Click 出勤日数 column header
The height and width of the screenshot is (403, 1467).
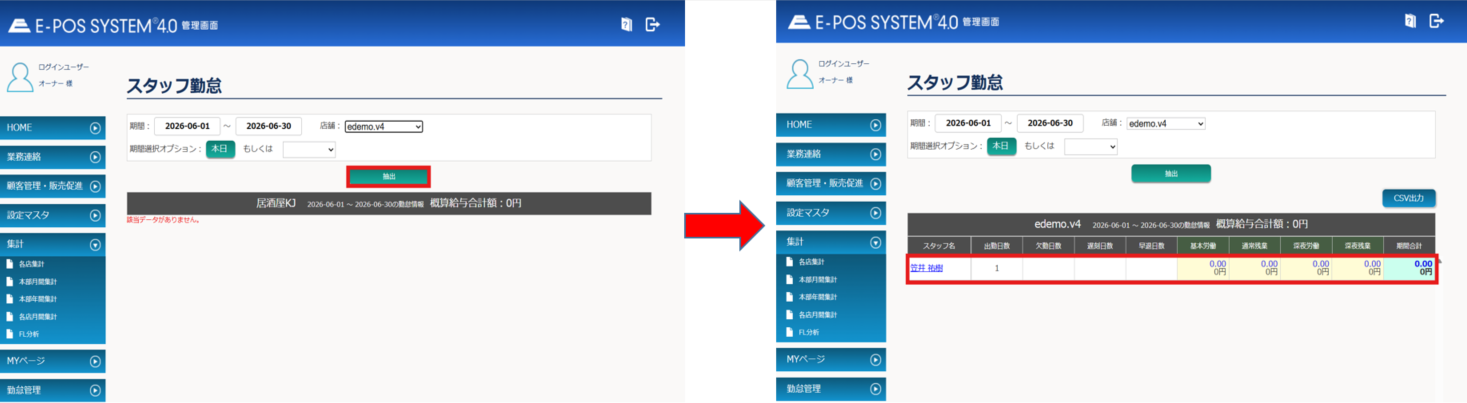pyautogui.click(x=997, y=245)
